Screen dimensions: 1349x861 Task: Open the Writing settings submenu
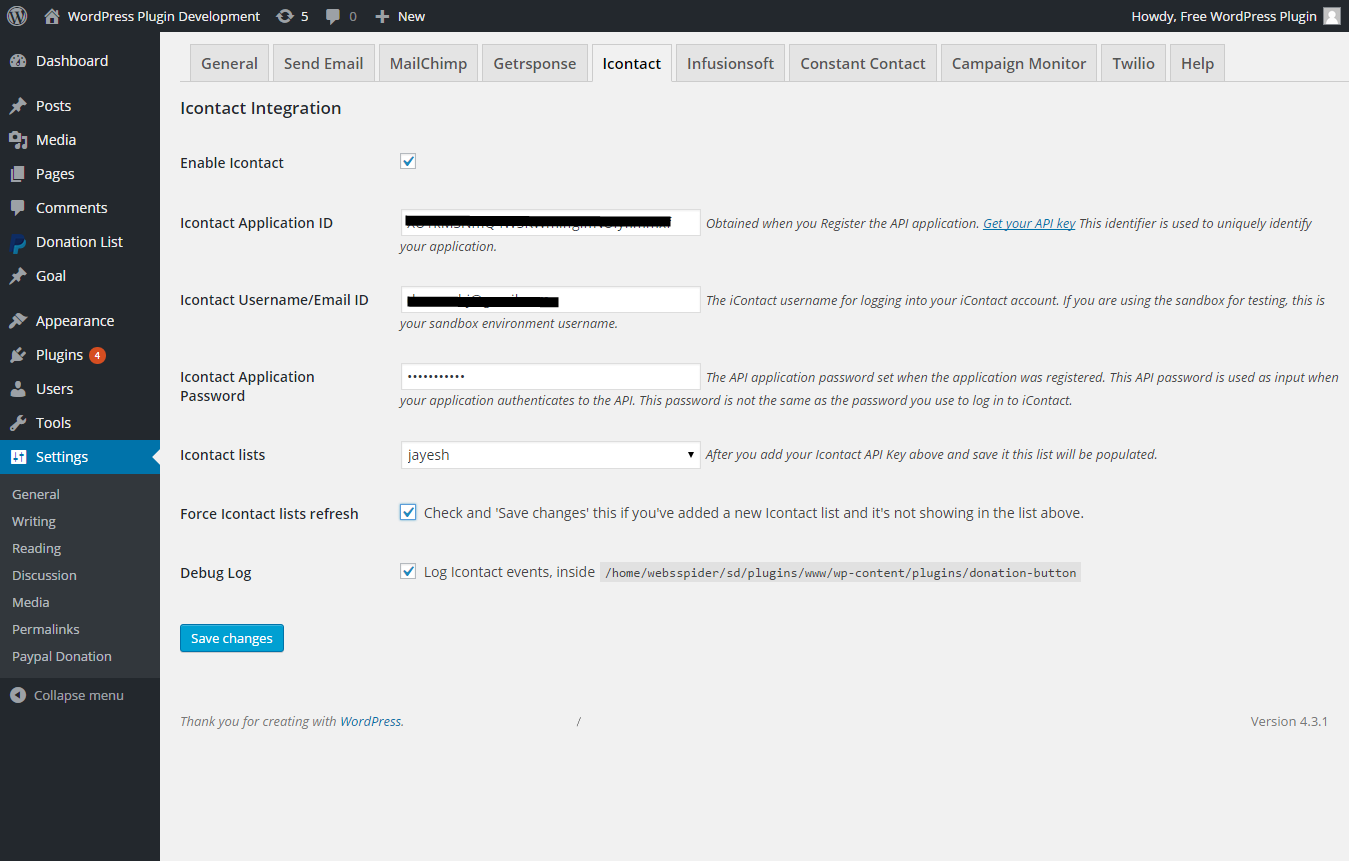click(34, 521)
